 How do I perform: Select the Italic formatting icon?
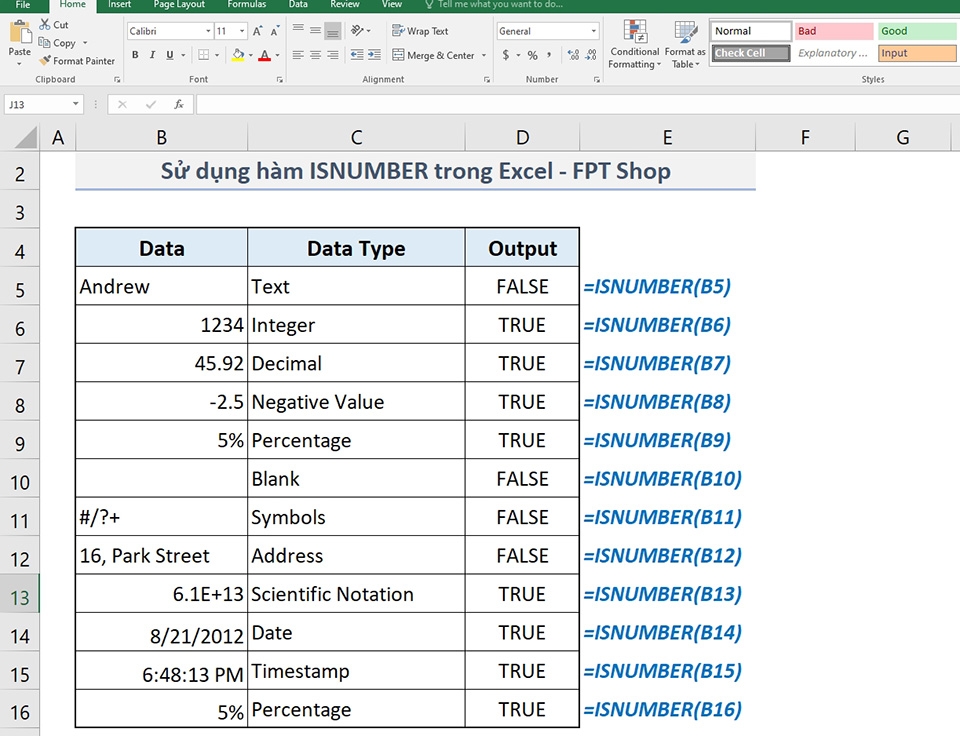coord(152,55)
